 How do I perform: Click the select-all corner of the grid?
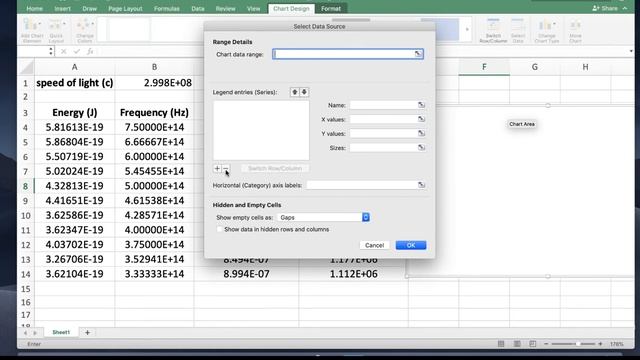click(26, 67)
